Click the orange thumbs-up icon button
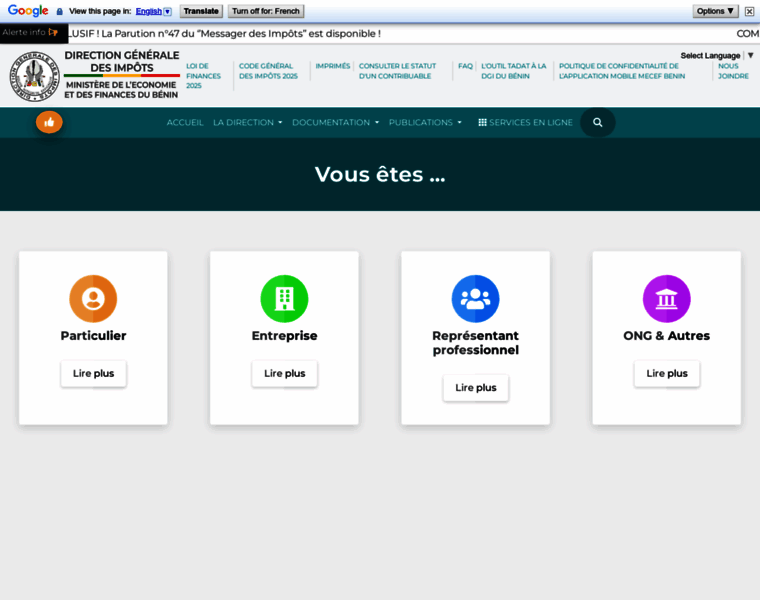Viewport: 760px width, 600px height. pos(49,122)
